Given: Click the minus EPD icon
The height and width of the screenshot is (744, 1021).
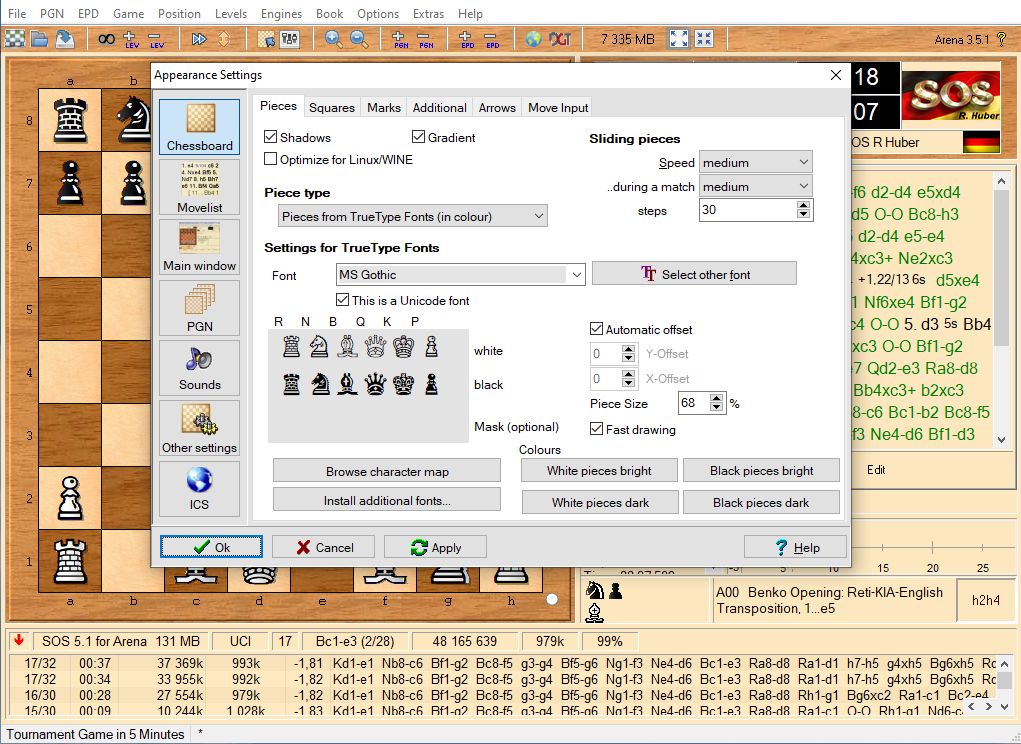Looking at the screenshot, I should click(x=492, y=39).
